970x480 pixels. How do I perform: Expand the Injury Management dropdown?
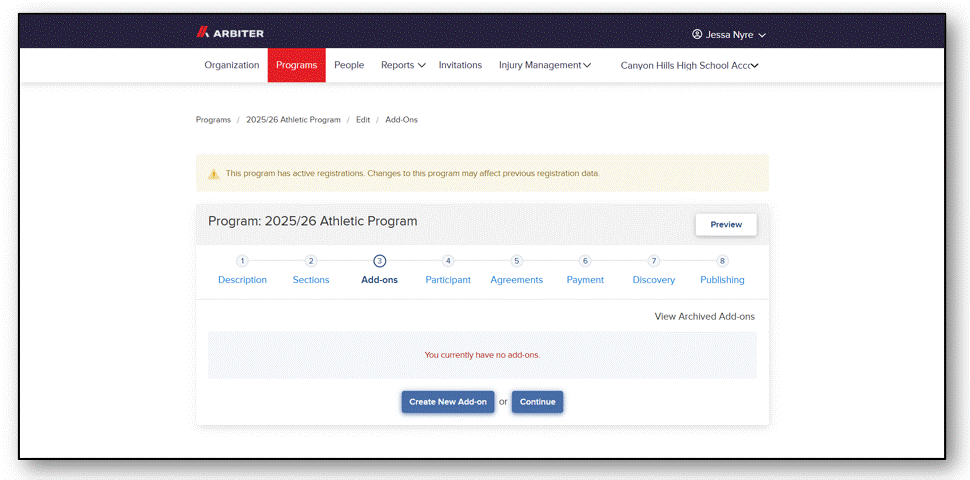[x=545, y=65]
